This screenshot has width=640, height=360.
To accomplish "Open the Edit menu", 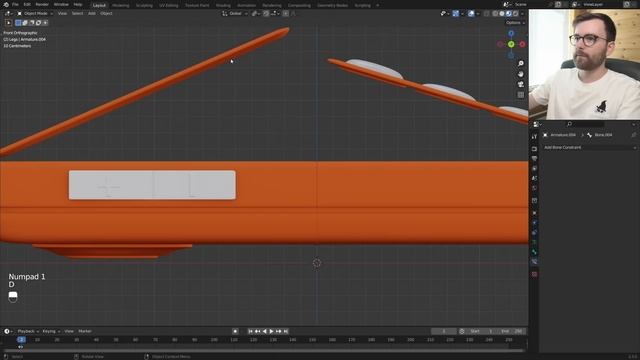I will pos(27,4).
